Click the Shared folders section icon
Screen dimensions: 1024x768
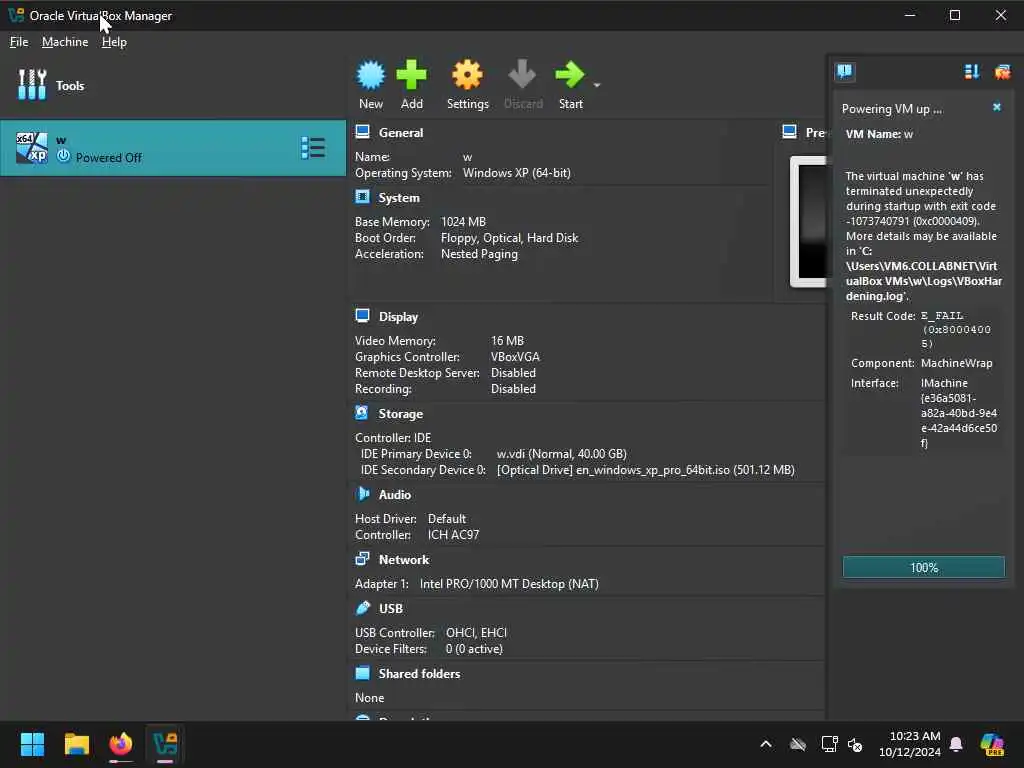pyautogui.click(x=362, y=673)
